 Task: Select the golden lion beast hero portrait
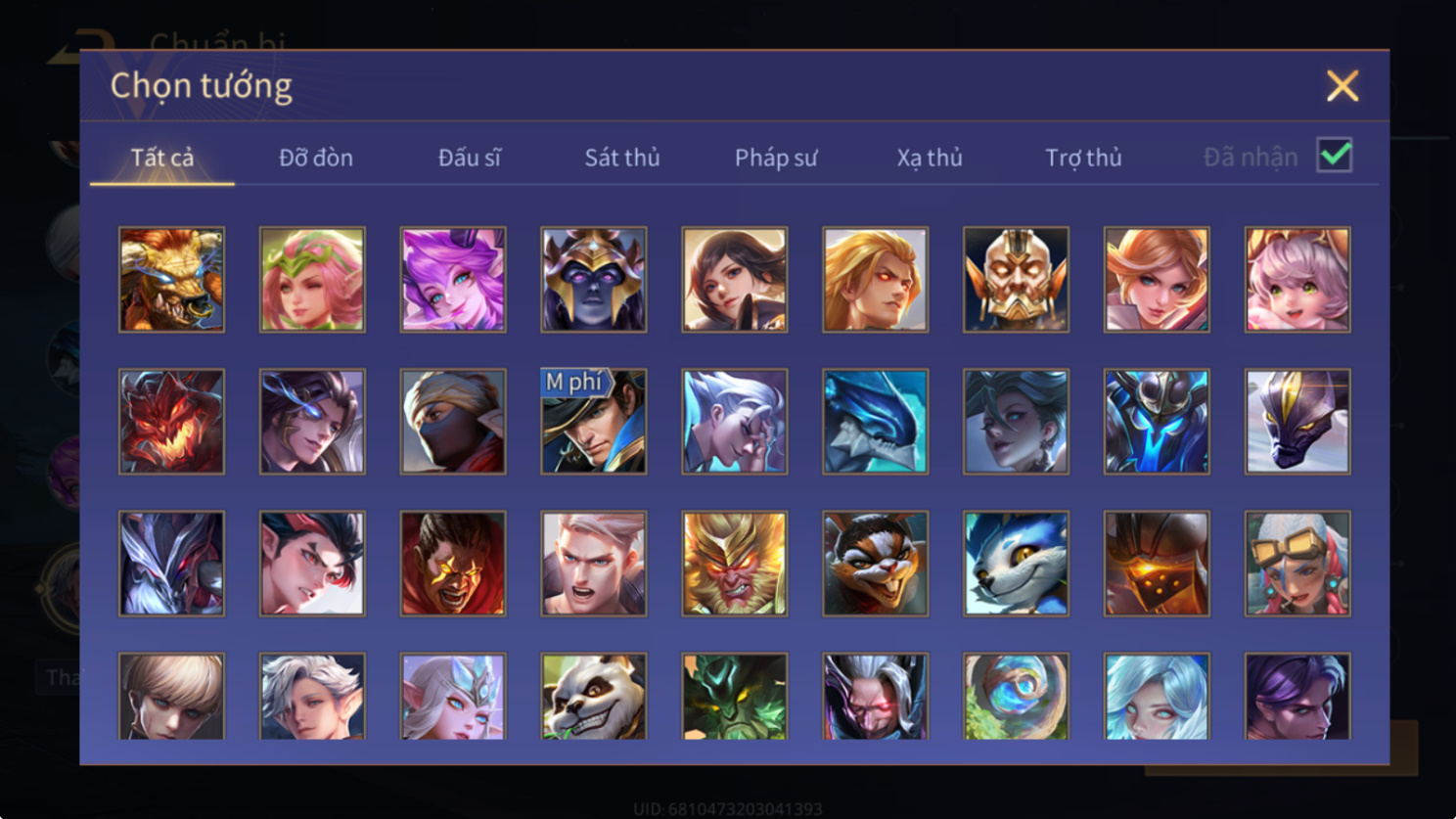pos(171,280)
